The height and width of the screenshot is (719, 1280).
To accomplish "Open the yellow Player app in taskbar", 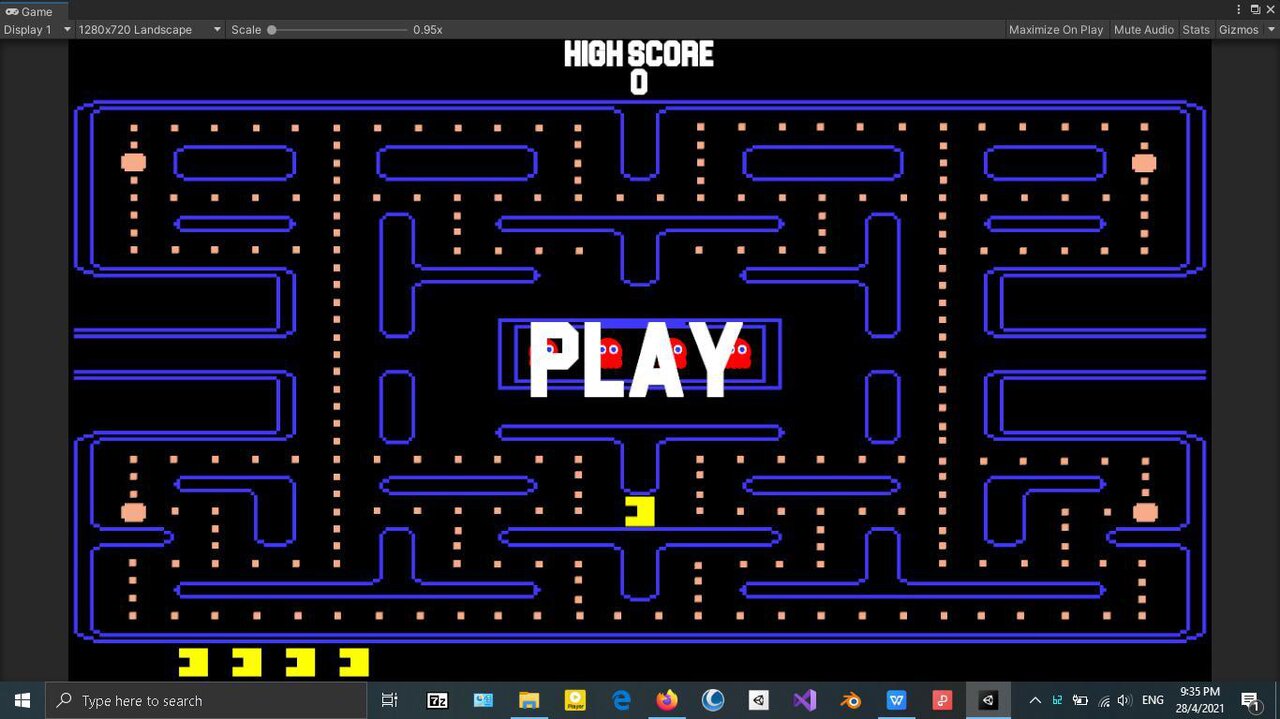I will click(x=575, y=701).
